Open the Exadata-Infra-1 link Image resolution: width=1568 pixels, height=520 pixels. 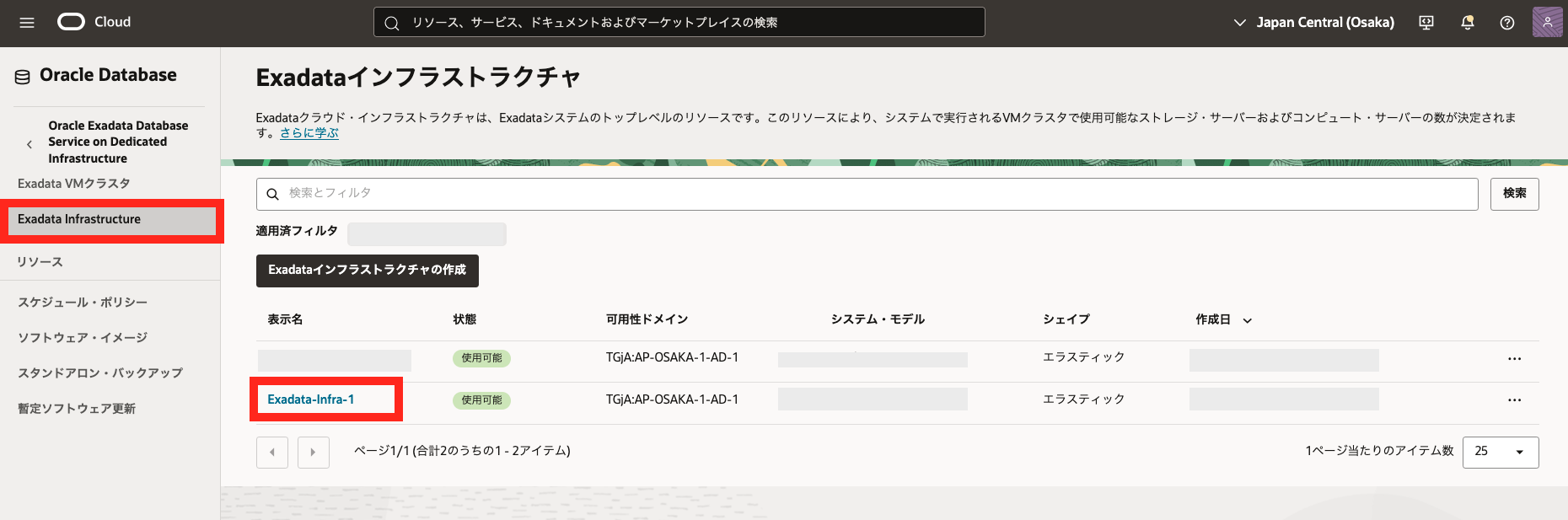[310, 399]
